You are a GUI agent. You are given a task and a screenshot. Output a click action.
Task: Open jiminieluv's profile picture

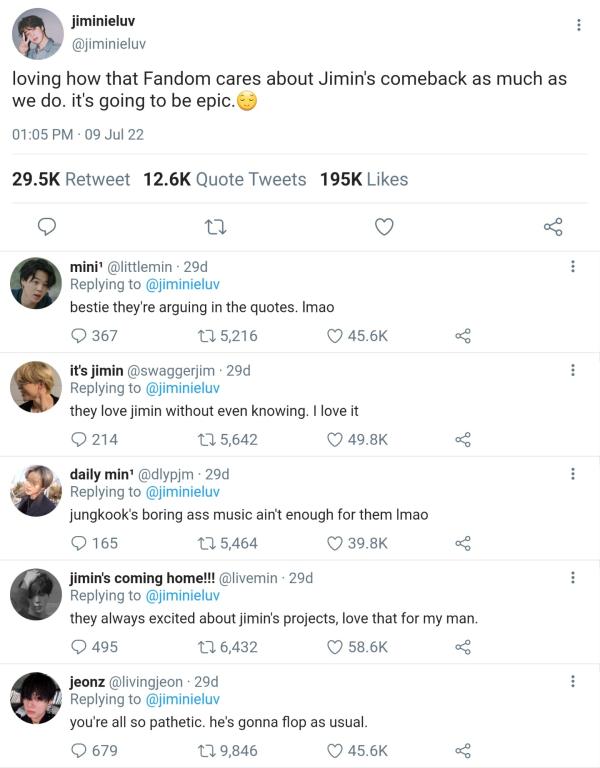38,34
